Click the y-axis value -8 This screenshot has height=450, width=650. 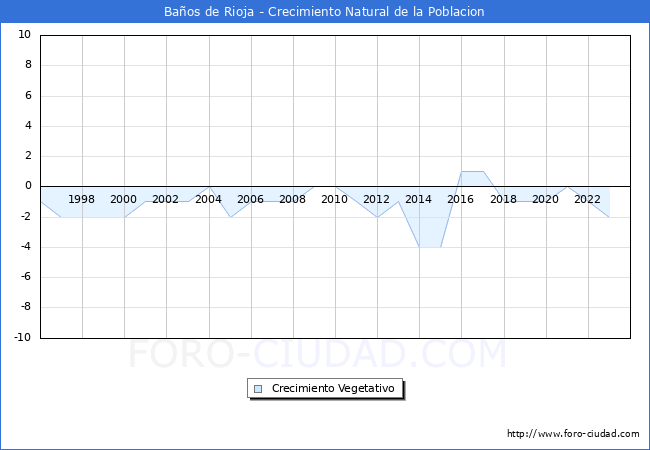point(26,307)
